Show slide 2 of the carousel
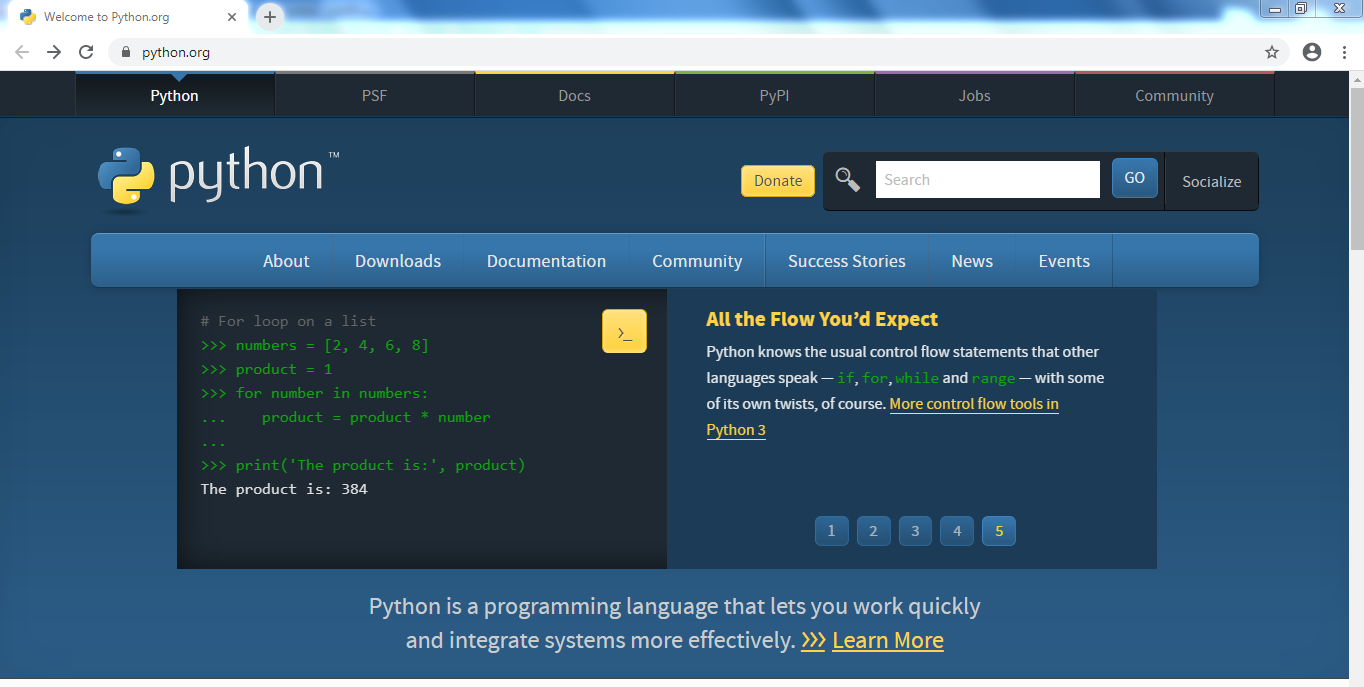 point(873,531)
